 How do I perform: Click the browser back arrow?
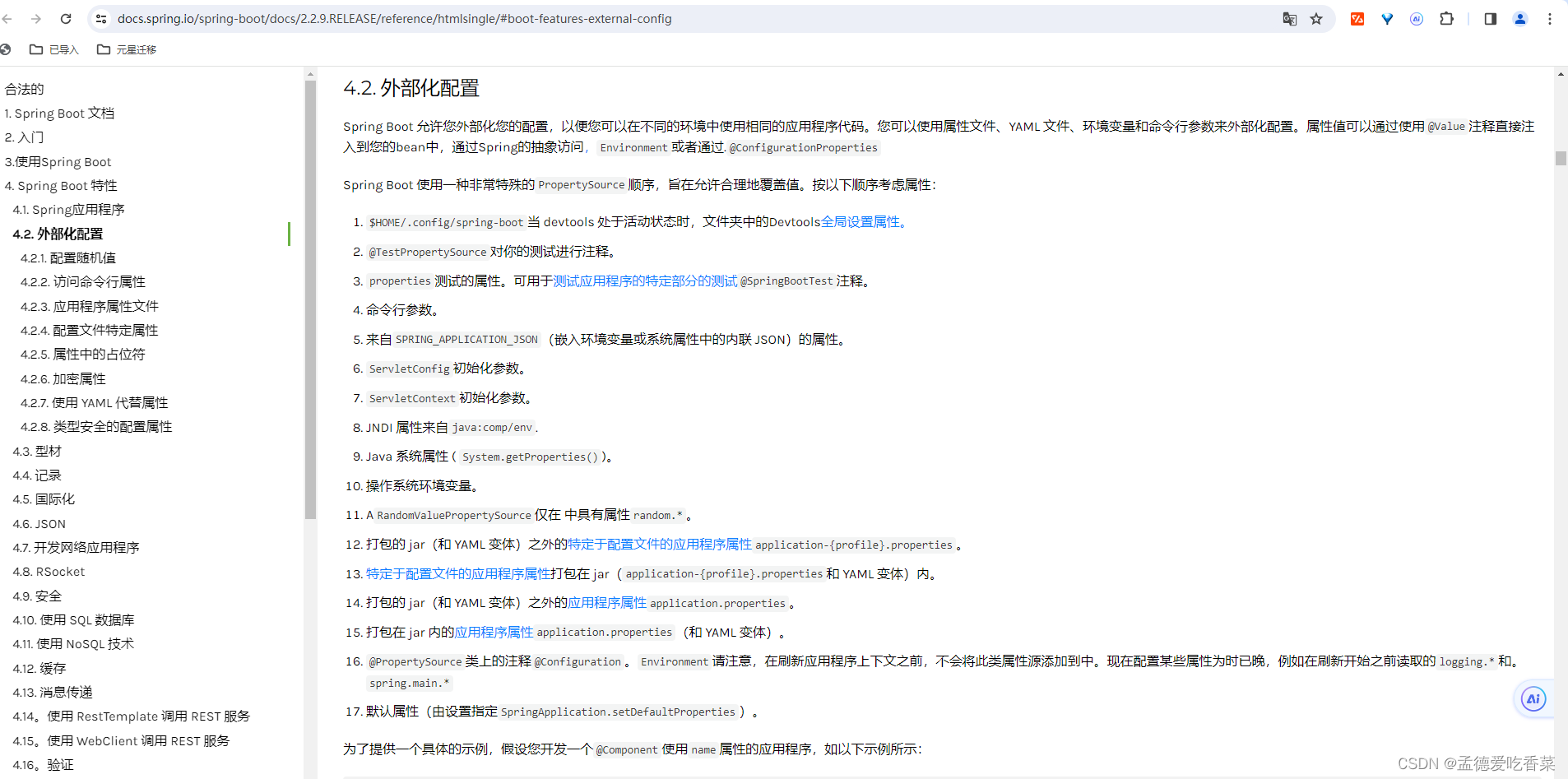coord(7,19)
